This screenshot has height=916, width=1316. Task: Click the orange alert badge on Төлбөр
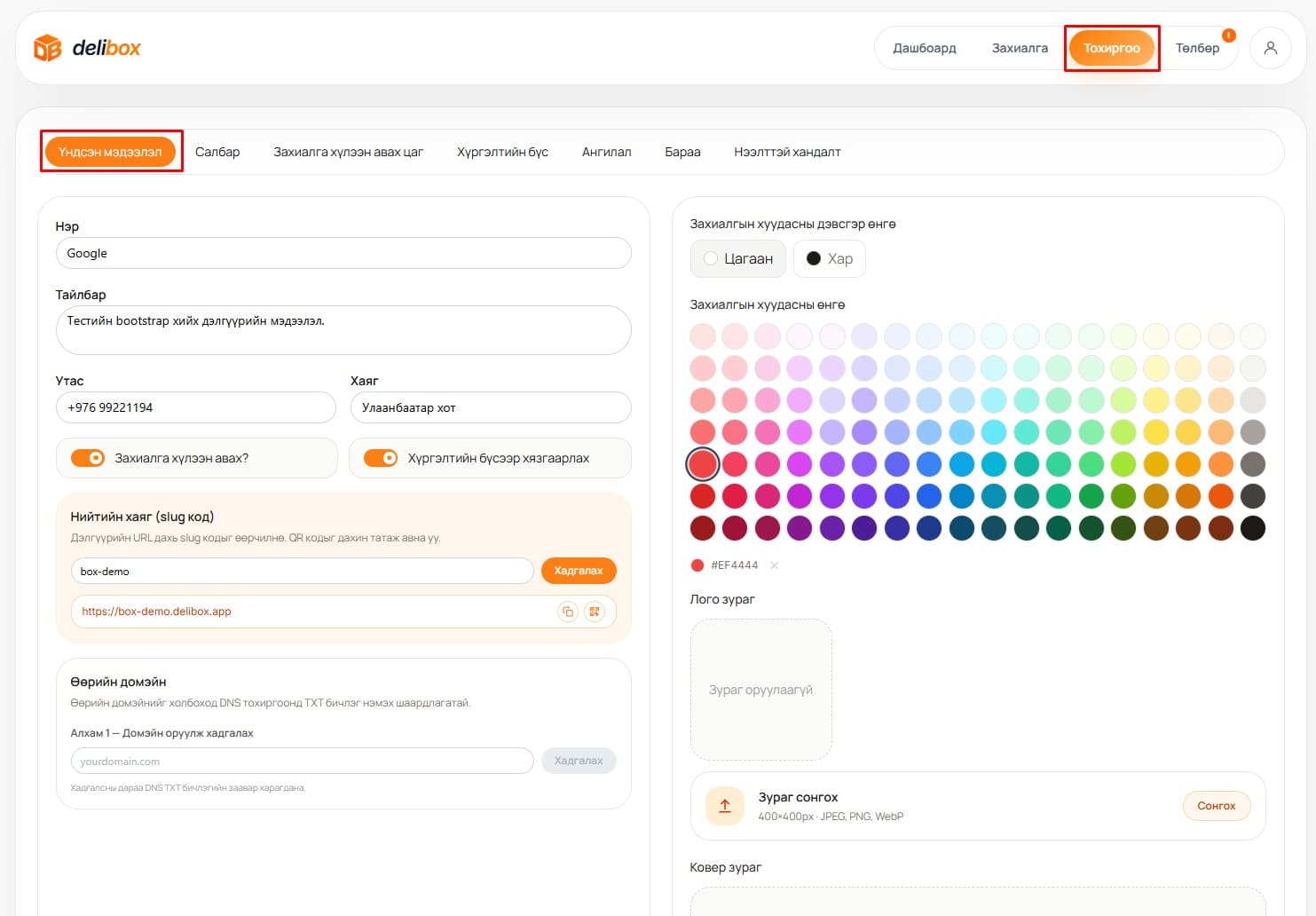pos(1228,36)
